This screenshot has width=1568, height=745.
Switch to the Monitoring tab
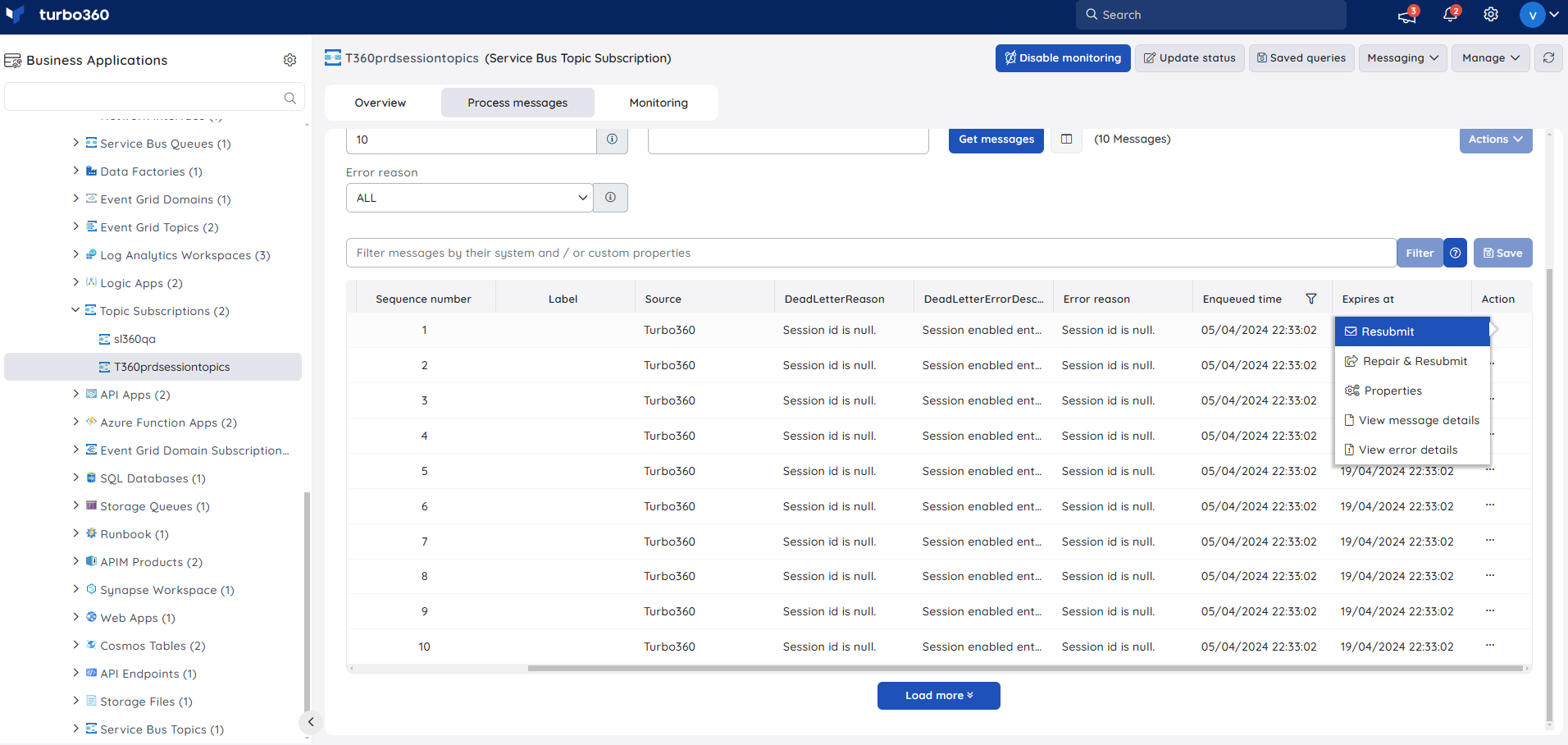659,103
